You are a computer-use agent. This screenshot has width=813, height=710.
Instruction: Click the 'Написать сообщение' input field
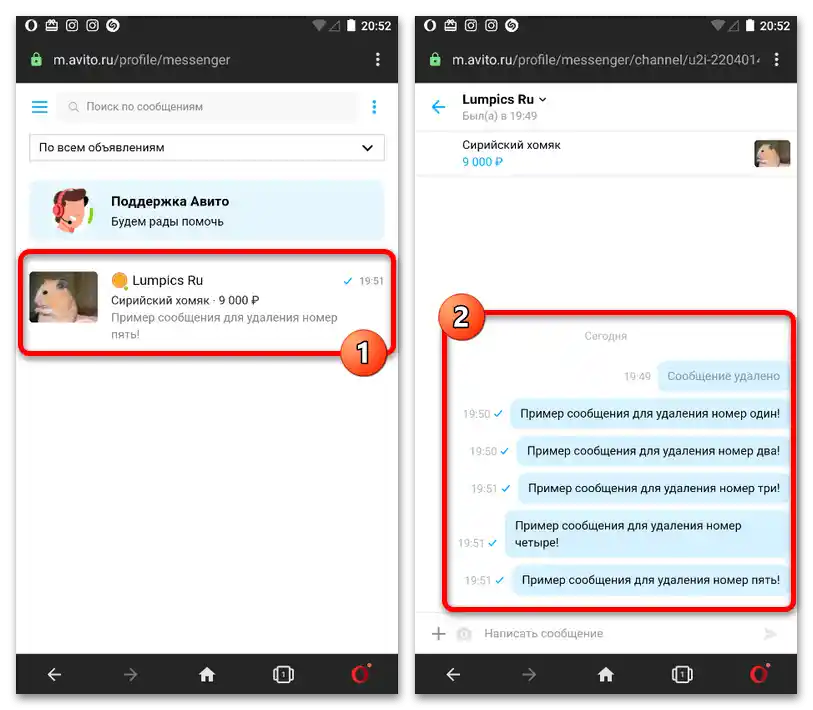(x=617, y=633)
